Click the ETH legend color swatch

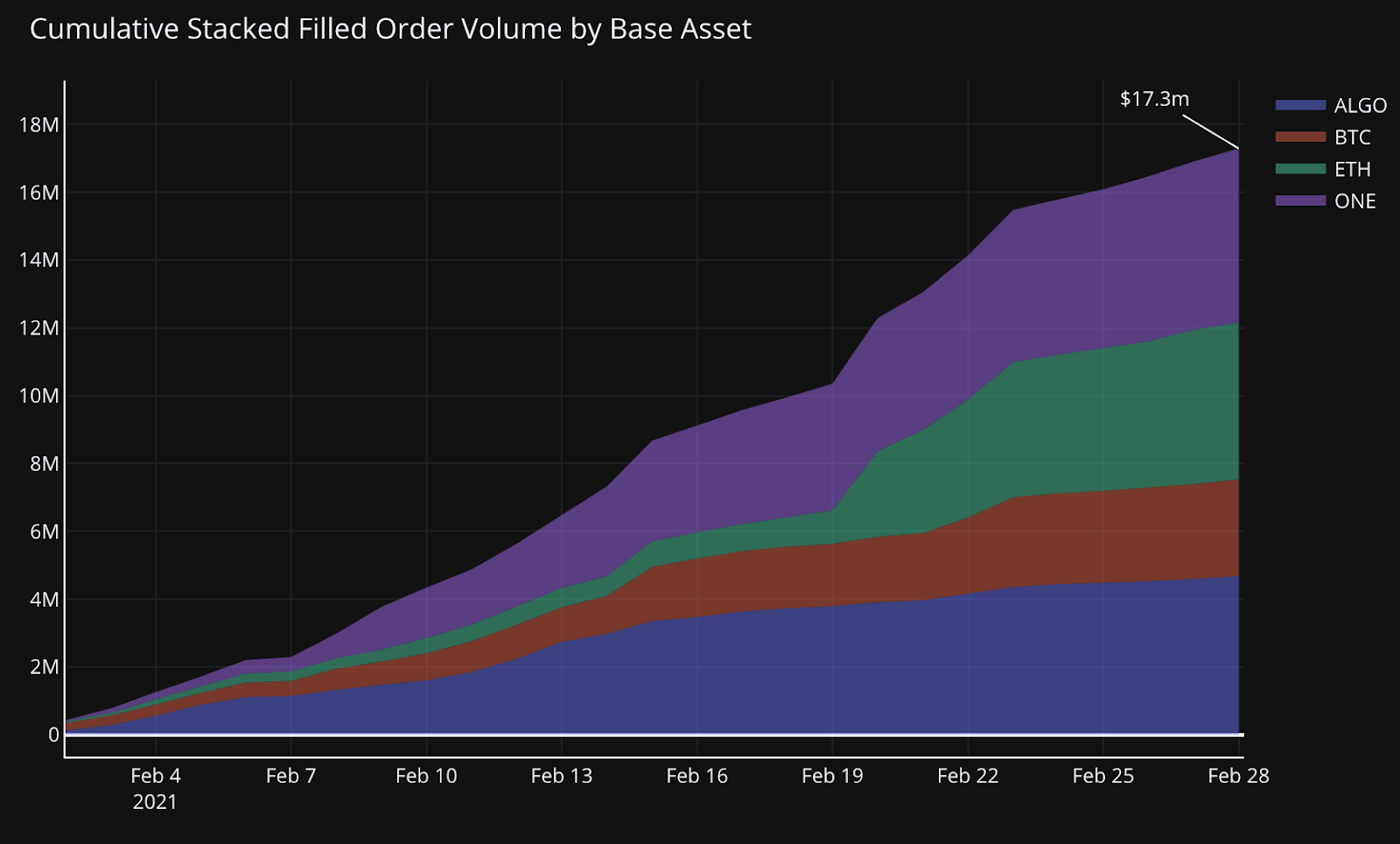(1300, 169)
